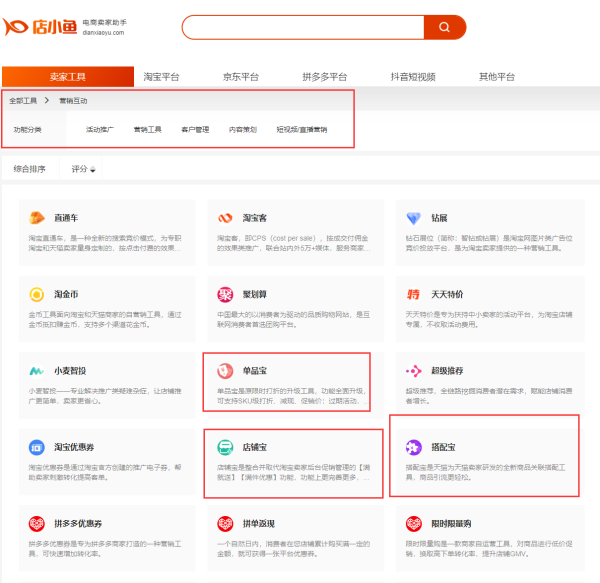This screenshot has width=600, height=583.
Task: Go to 全部工具 in the breadcrumb
Action: pyautogui.click(x=23, y=101)
